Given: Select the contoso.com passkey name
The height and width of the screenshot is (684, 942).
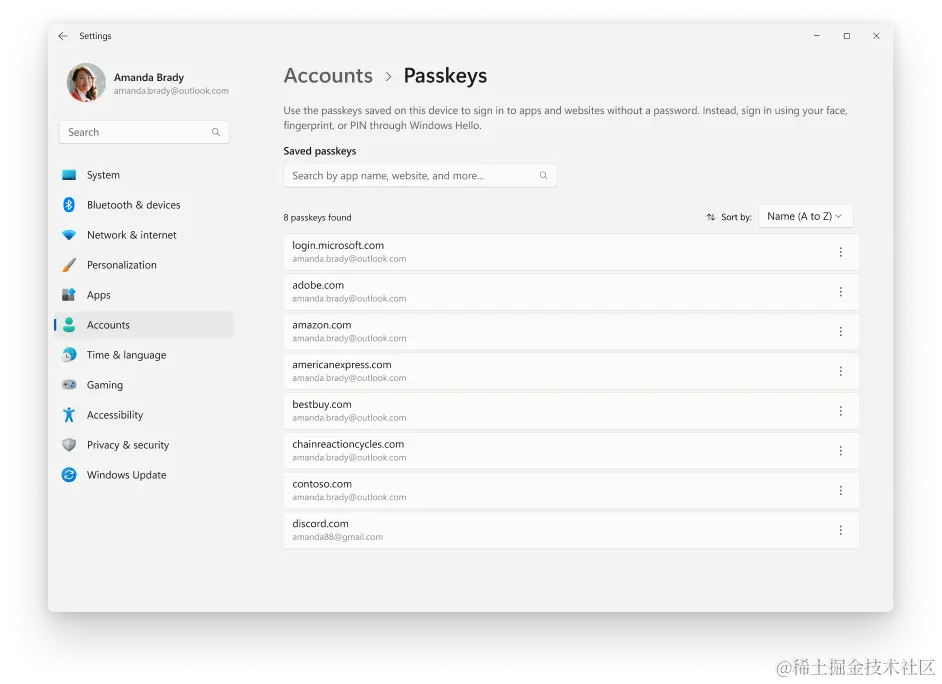Looking at the screenshot, I should click(x=321, y=484).
